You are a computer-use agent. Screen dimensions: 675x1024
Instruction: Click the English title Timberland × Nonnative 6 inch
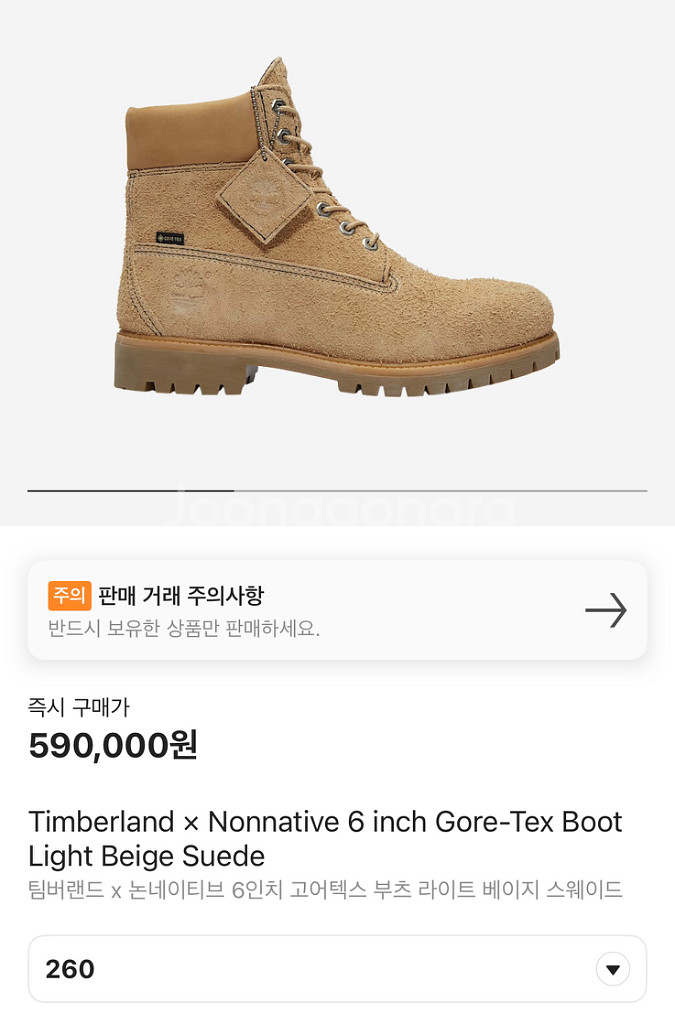pos(325,822)
